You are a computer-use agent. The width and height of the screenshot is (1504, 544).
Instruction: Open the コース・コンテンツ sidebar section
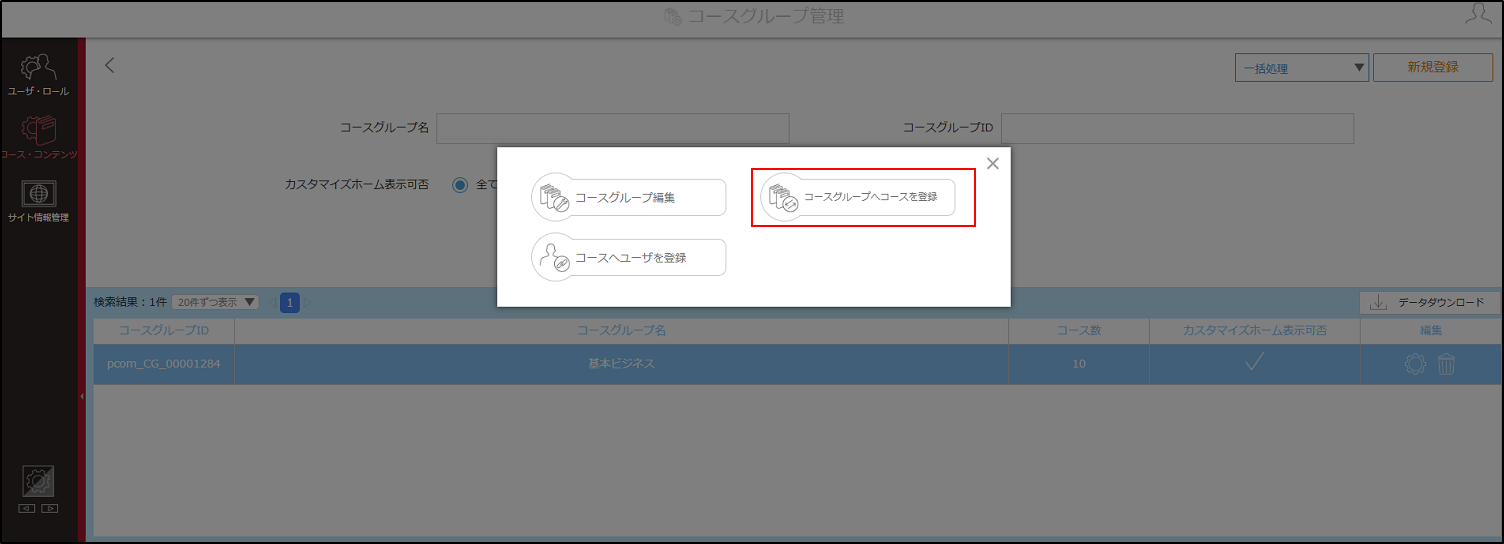(x=38, y=136)
